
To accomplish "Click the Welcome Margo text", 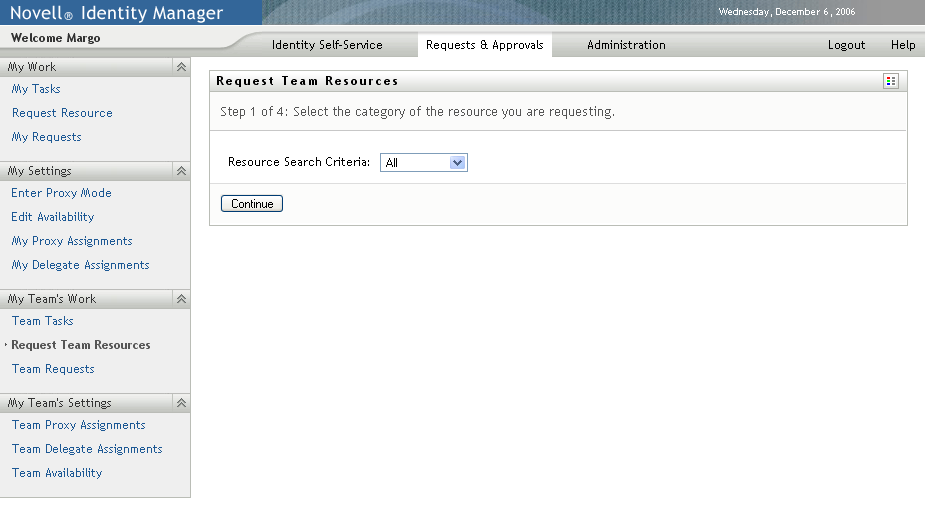I will pos(55,38).
